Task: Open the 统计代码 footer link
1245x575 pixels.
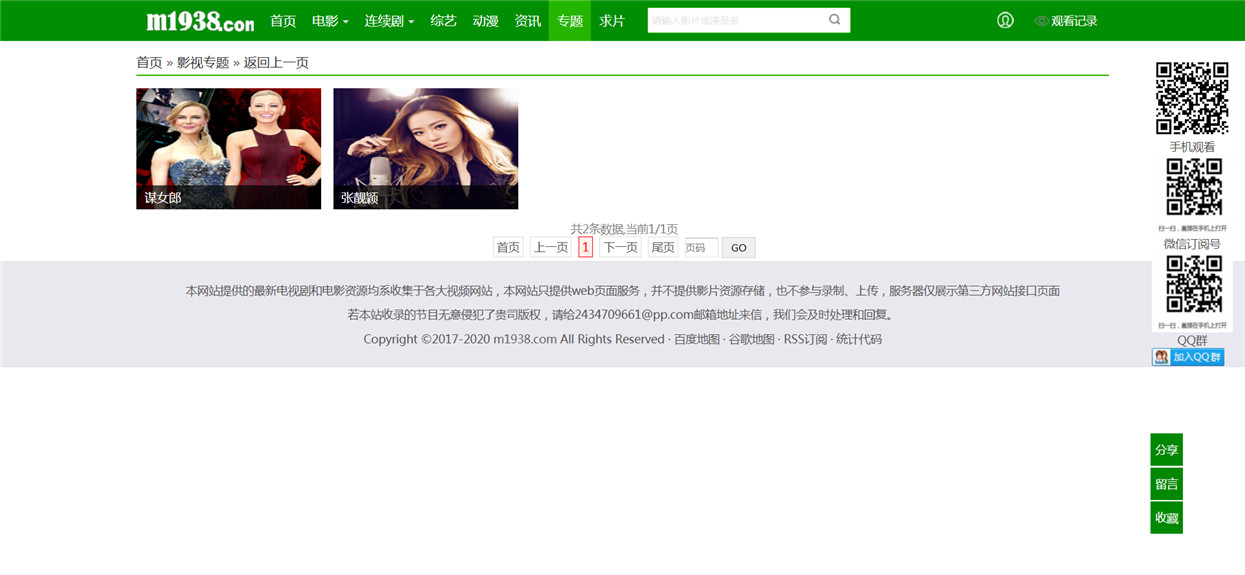Action: [x=859, y=339]
